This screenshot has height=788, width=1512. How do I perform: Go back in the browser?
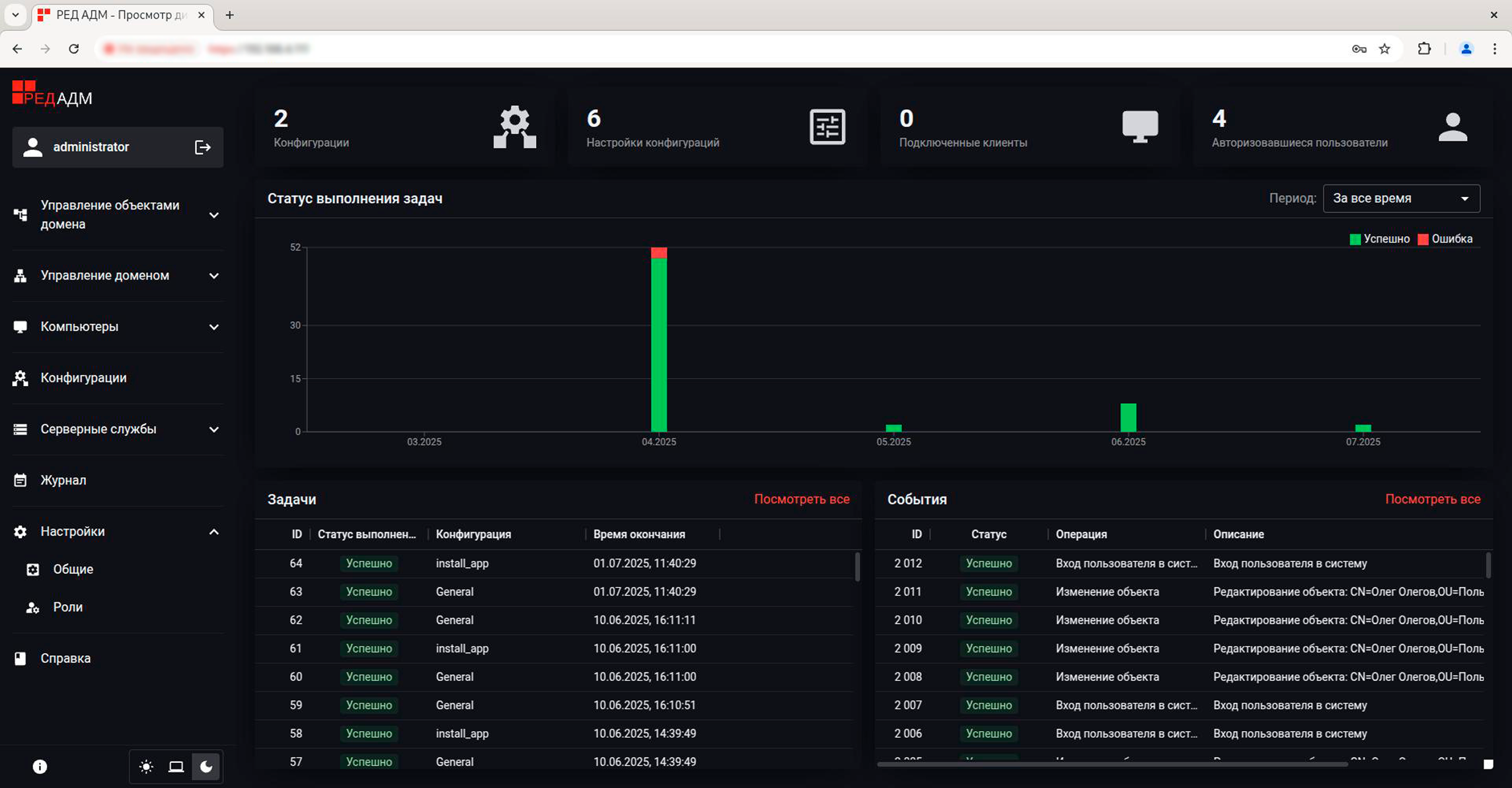click(x=17, y=49)
